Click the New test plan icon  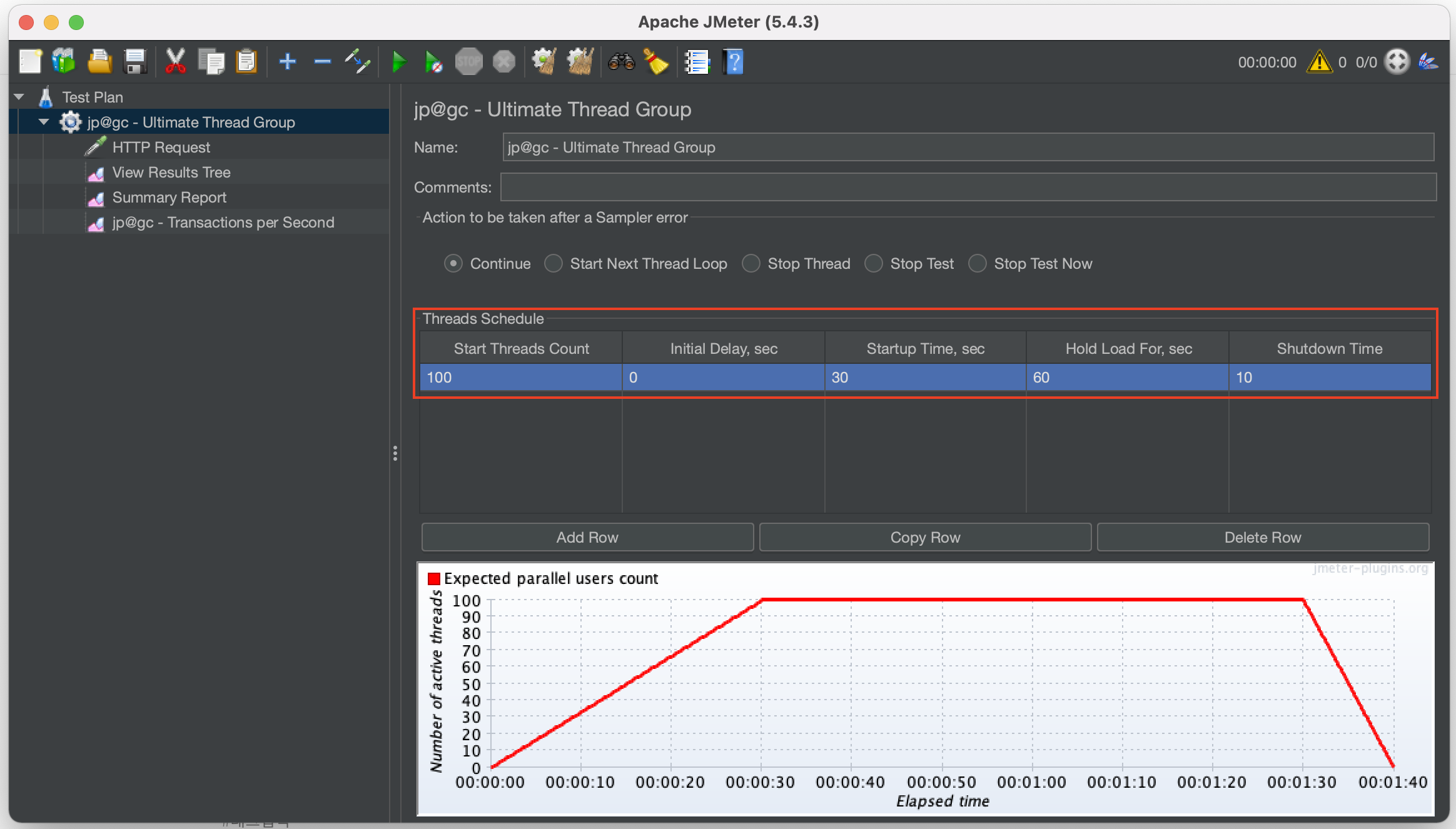30,62
